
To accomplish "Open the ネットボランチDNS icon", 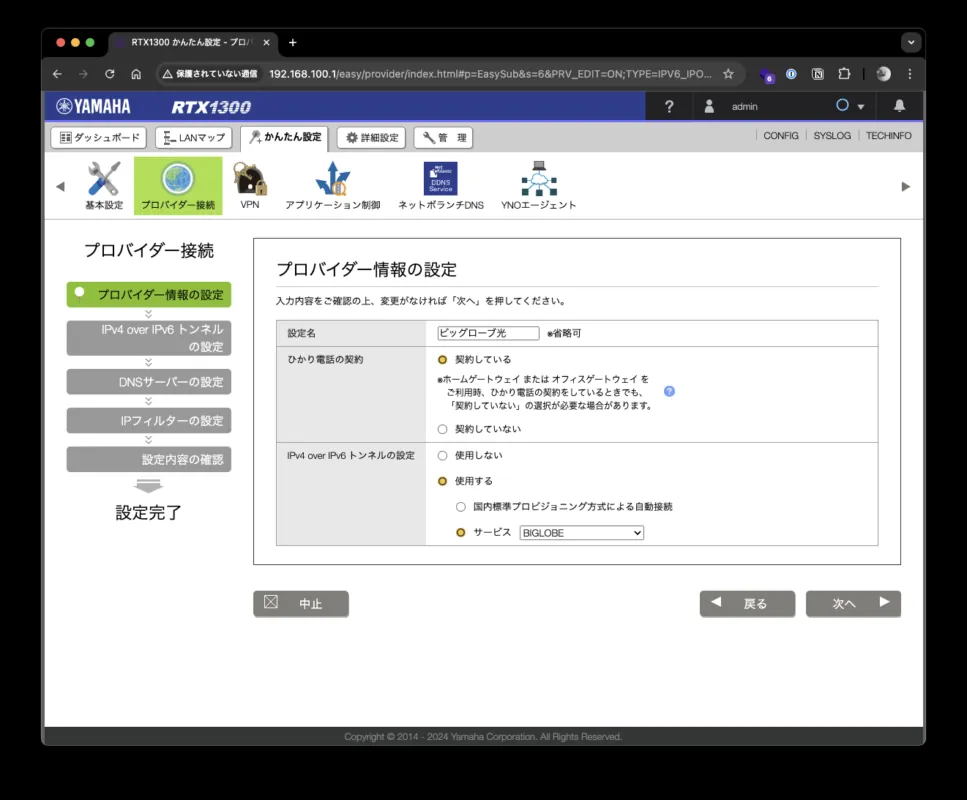I will (440, 180).
